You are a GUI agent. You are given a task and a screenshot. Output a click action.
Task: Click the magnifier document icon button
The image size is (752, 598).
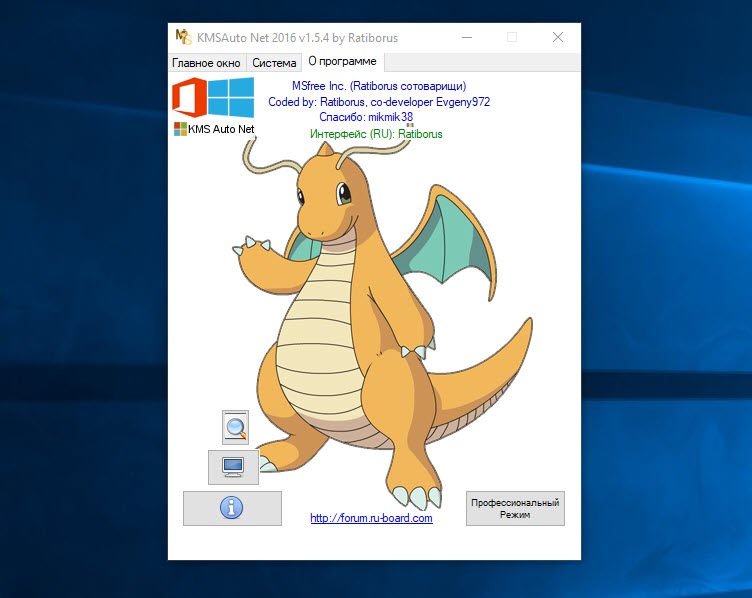[235, 427]
